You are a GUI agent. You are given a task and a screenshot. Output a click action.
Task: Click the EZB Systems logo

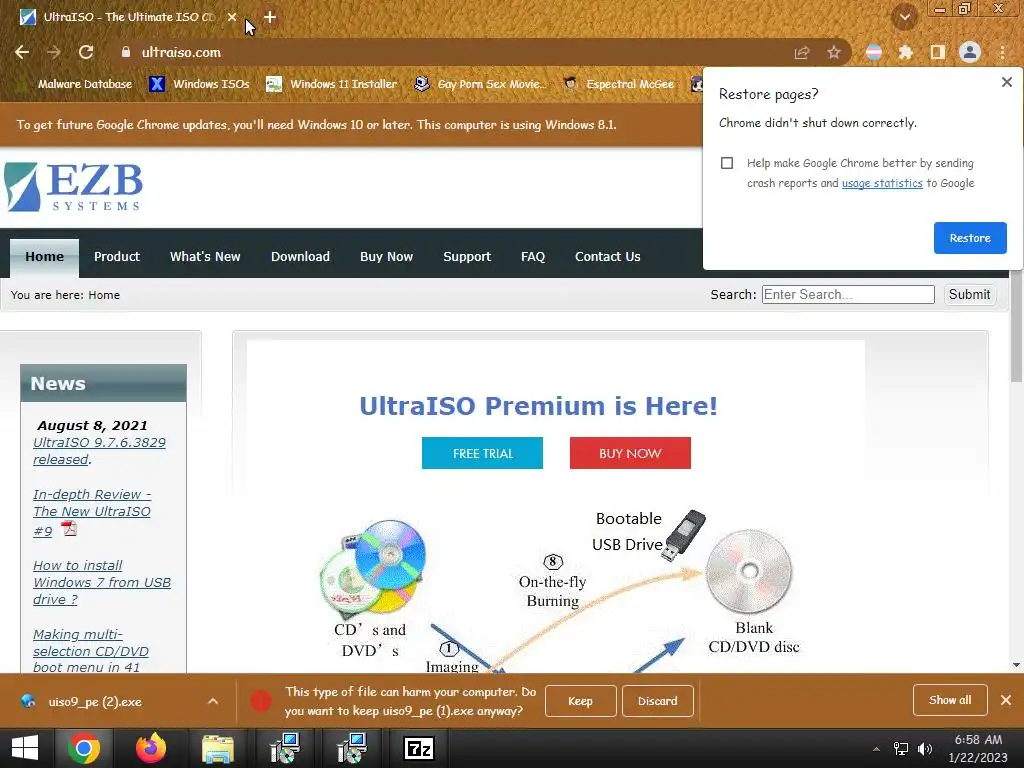tap(73, 187)
